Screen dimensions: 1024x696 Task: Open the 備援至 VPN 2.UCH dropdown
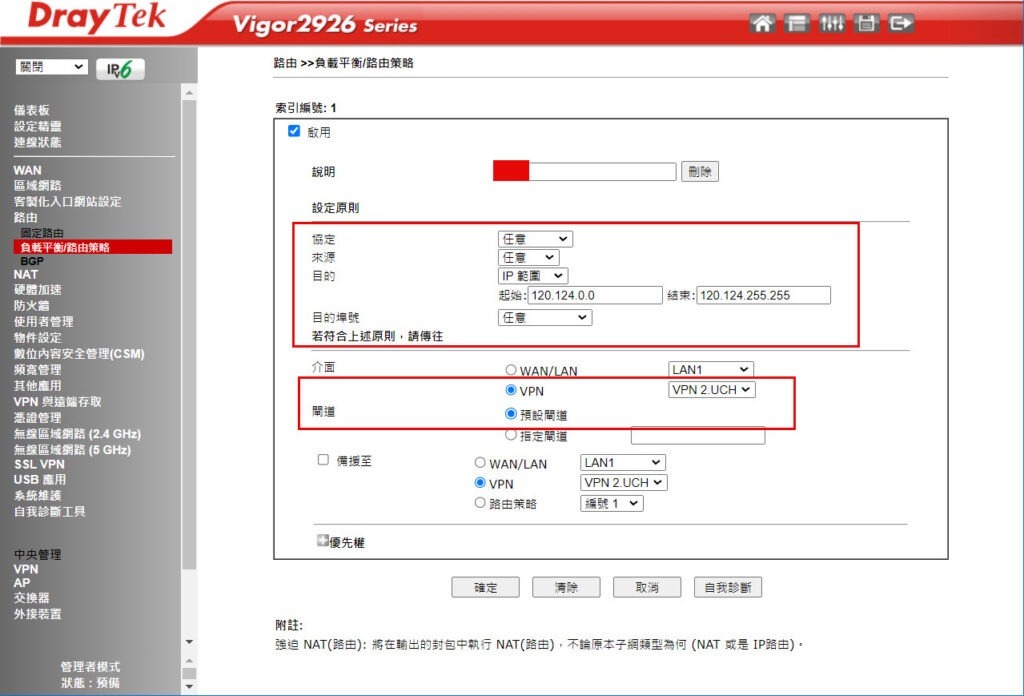624,482
